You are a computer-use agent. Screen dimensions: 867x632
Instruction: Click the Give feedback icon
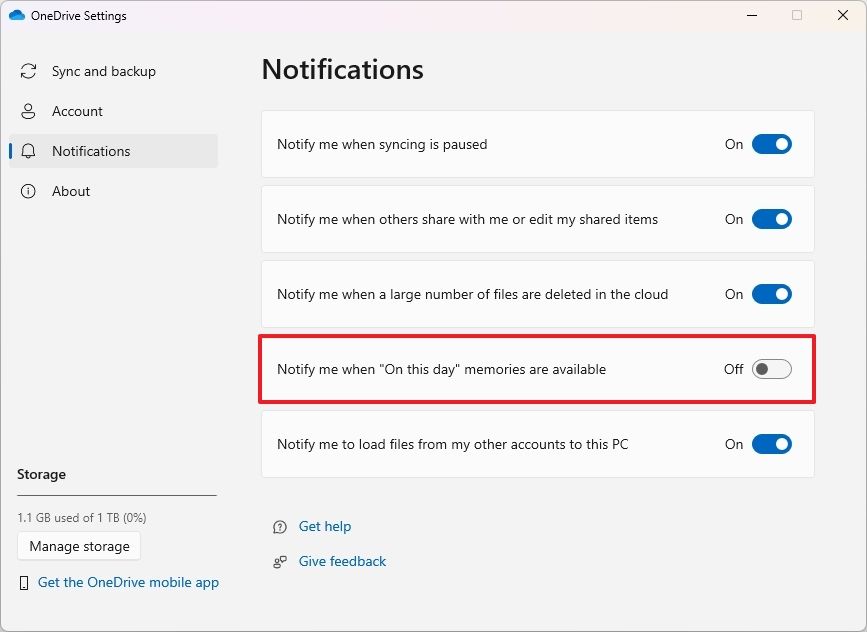tap(280, 561)
